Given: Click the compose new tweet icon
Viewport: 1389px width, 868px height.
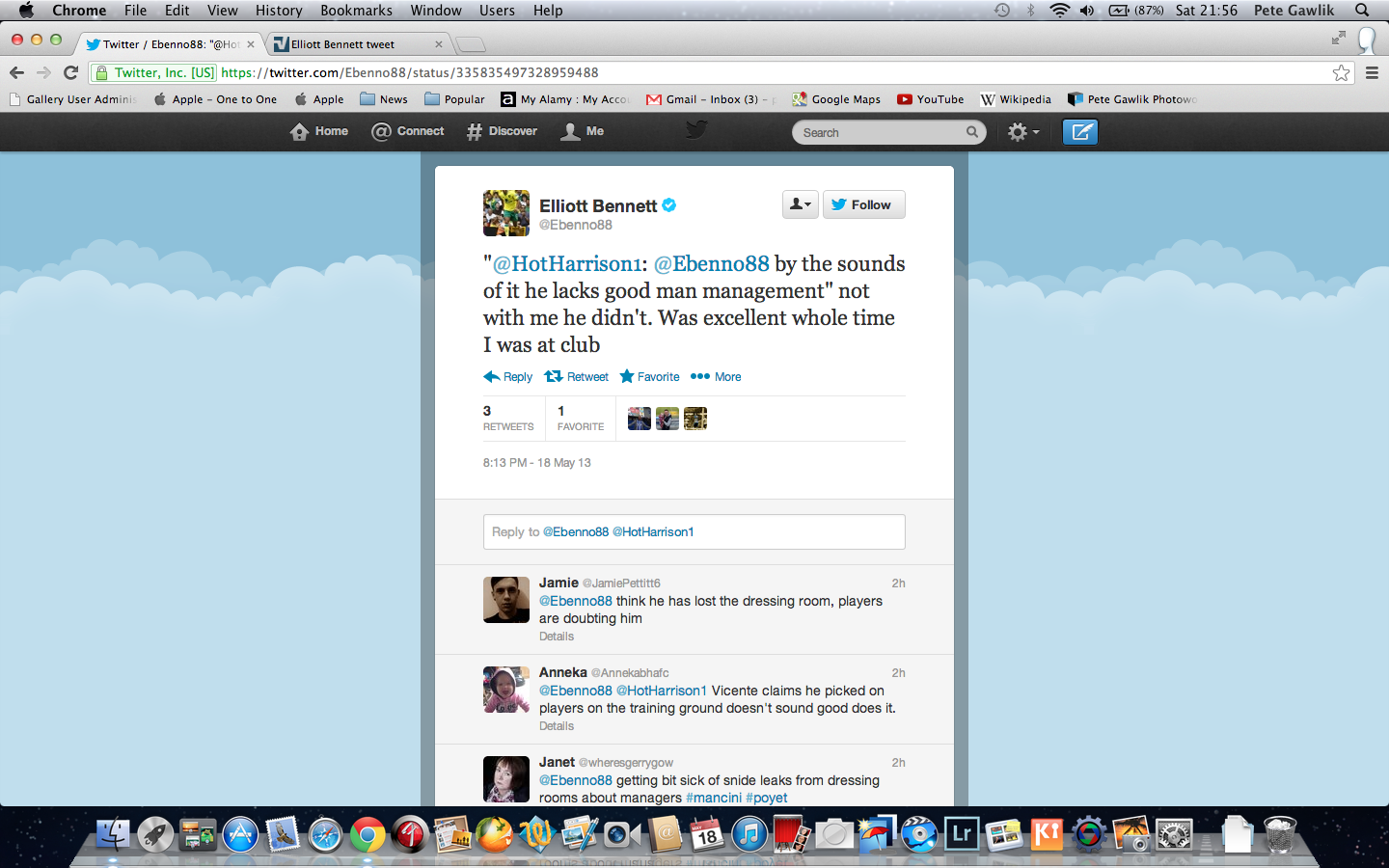Looking at the screenshot, I should (1080, 132).
